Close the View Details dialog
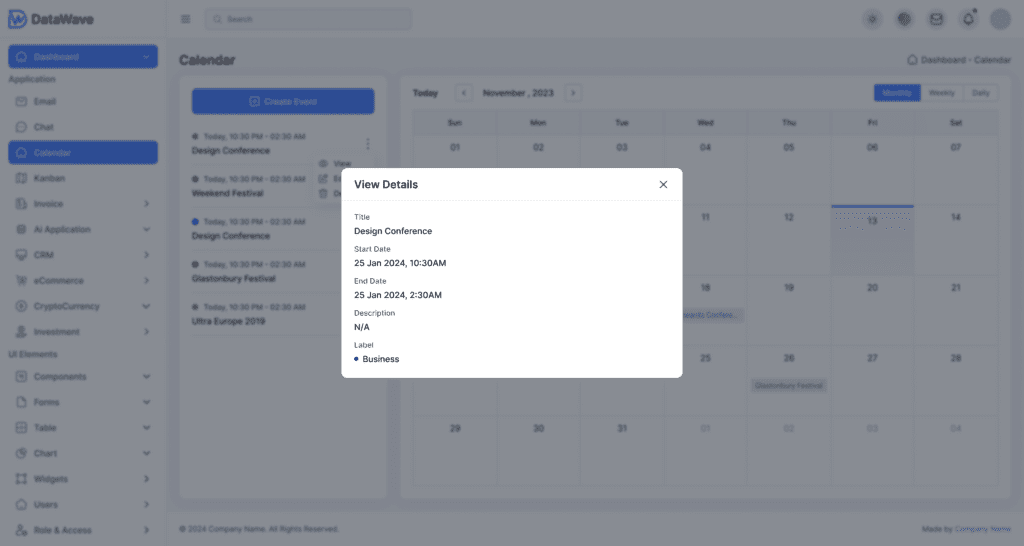Image resolution: width=1024 pixels, height=546 pixels. pos(663,184)
